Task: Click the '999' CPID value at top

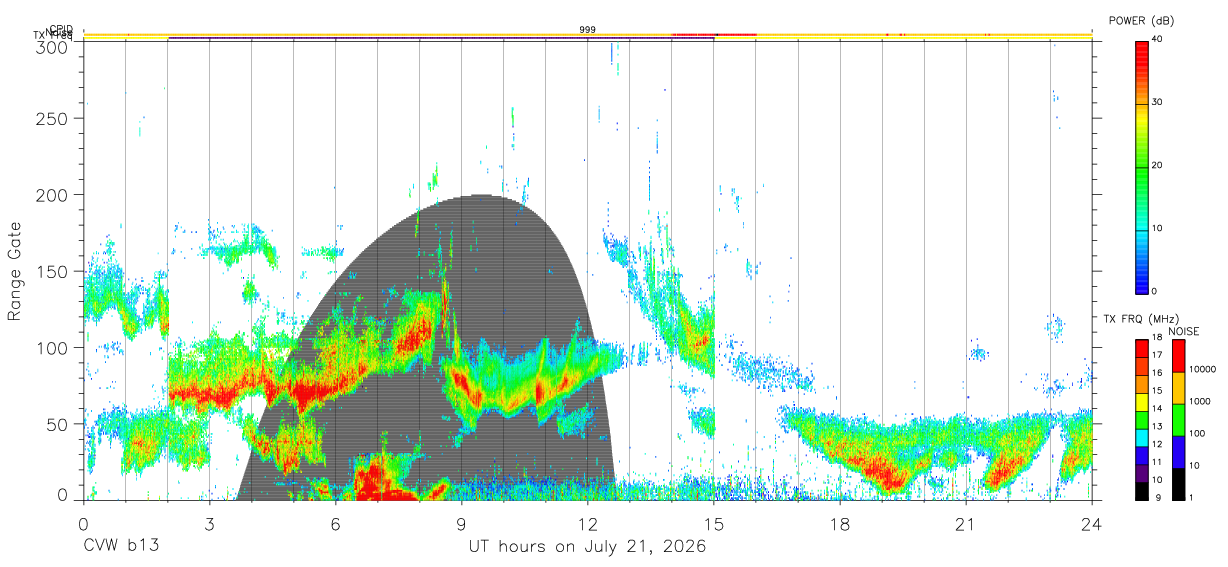Action: click(587, 30)
